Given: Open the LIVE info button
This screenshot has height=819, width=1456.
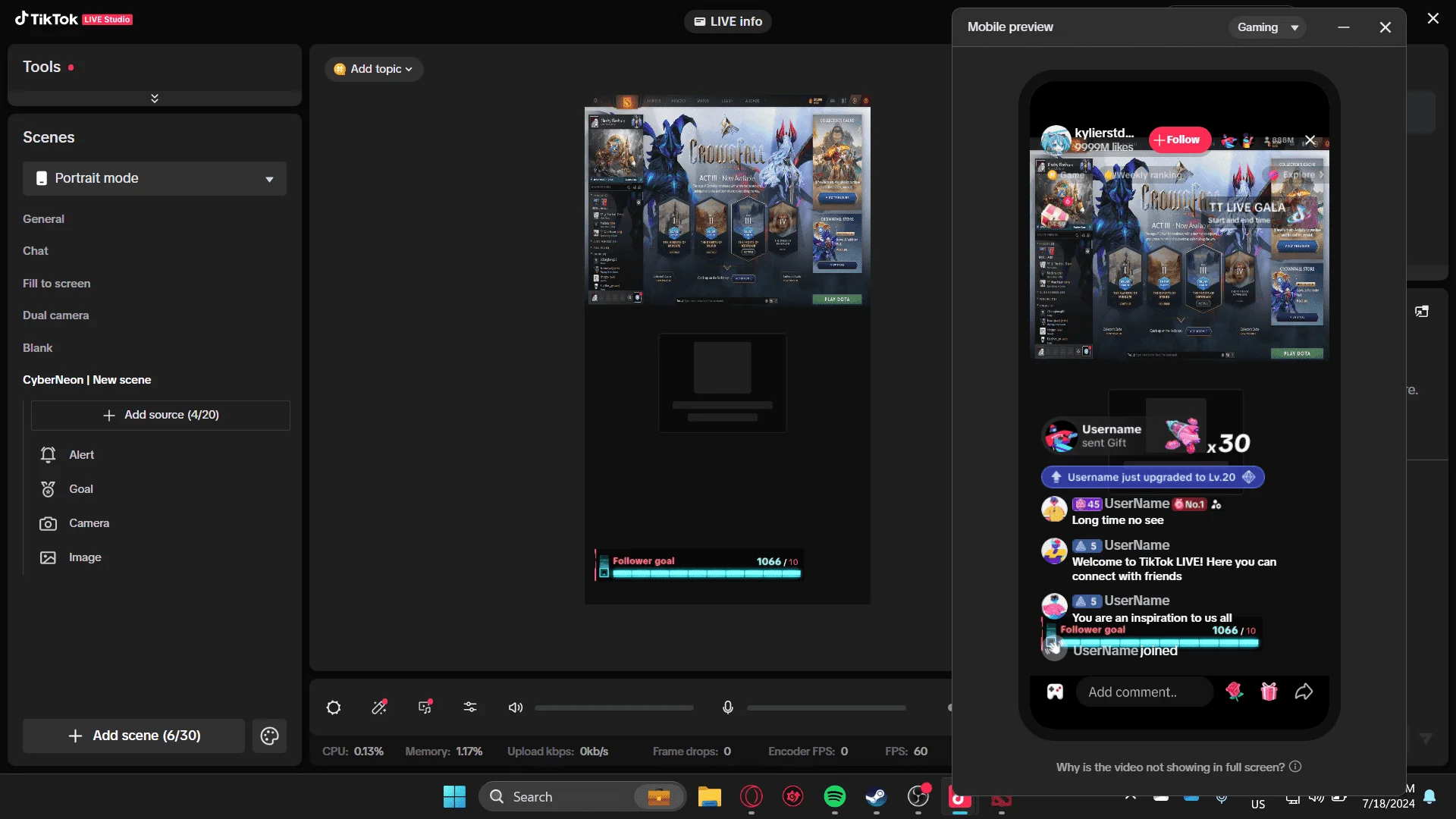Looking at the screenshot, I should [x=728, y=21].
